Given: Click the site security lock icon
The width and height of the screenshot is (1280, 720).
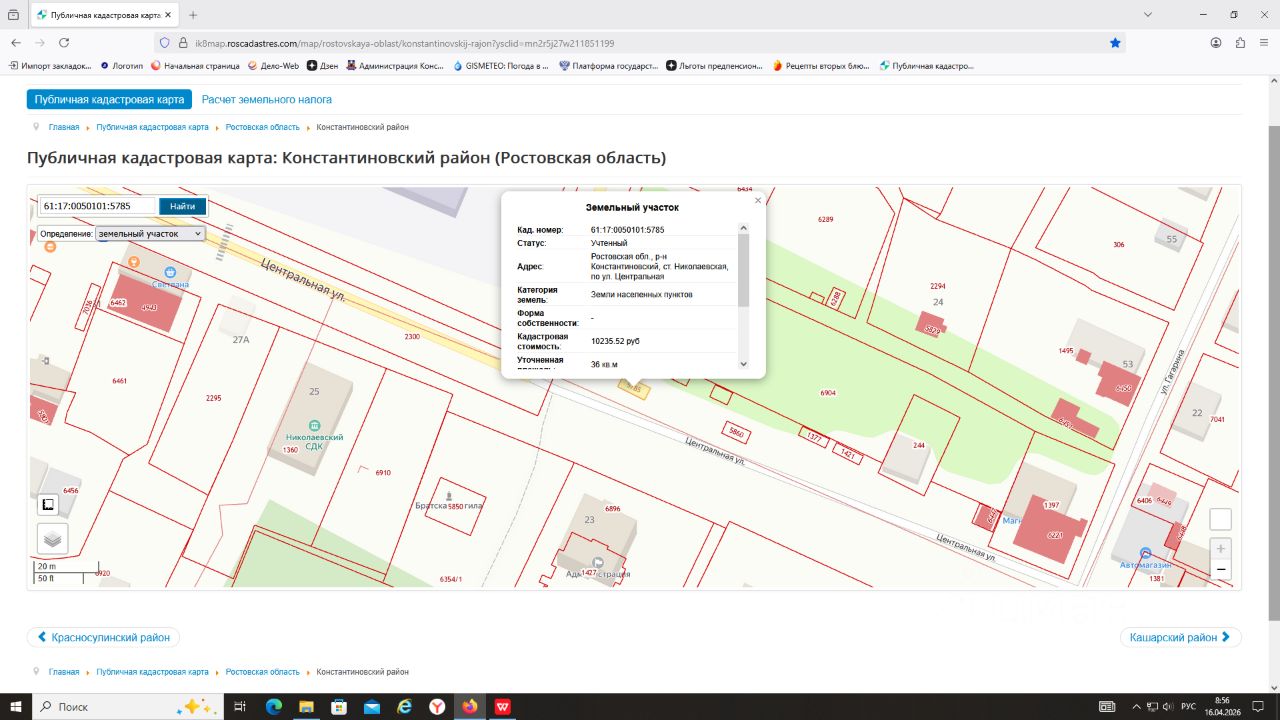Looking at the screenshot, I should [183, 43].
